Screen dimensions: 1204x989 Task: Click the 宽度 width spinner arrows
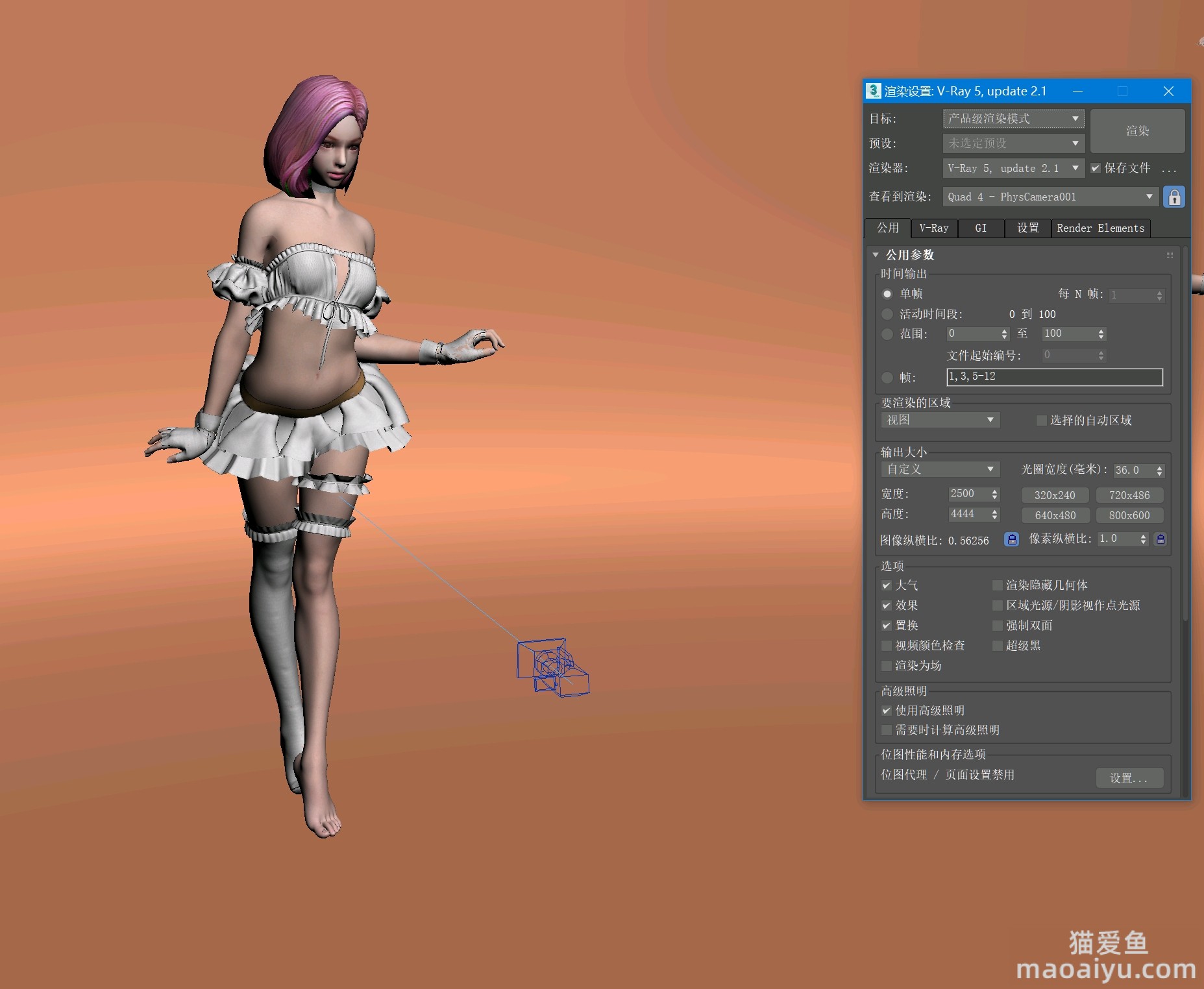(x=994, y=494)
